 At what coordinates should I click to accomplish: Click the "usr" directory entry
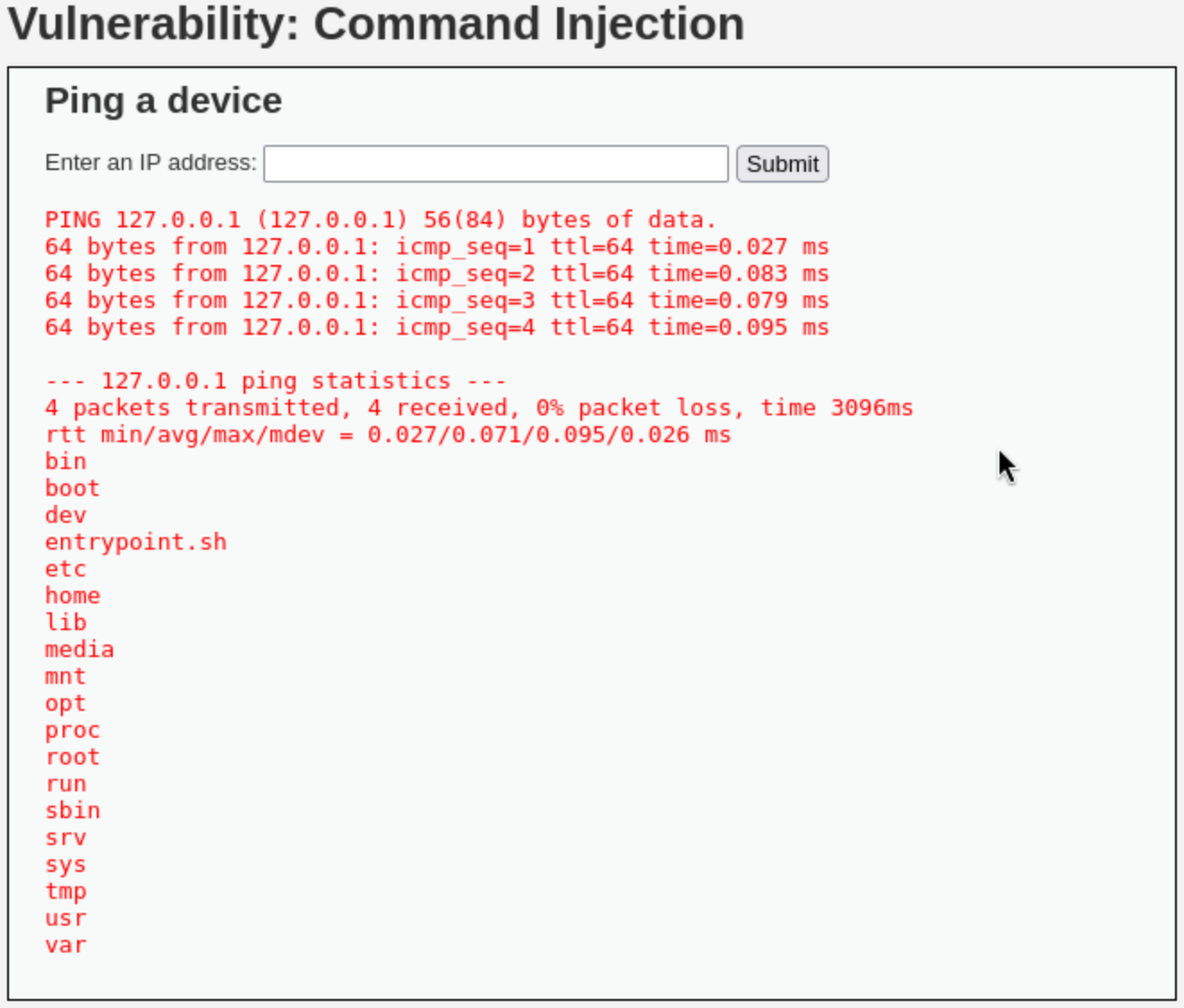pyautogui.click(x=65, y=918)
